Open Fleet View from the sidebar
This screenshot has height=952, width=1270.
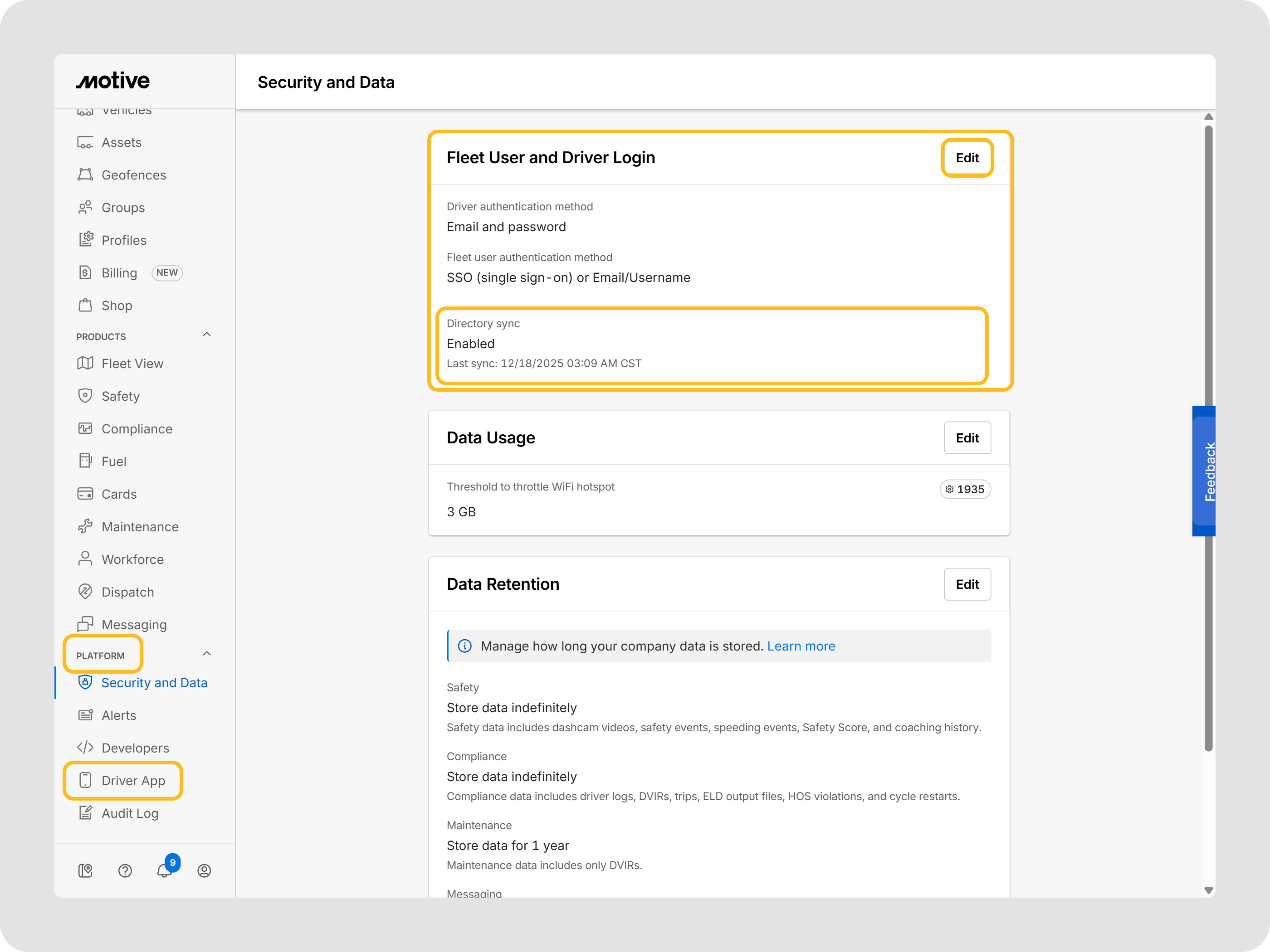point(132,363)
